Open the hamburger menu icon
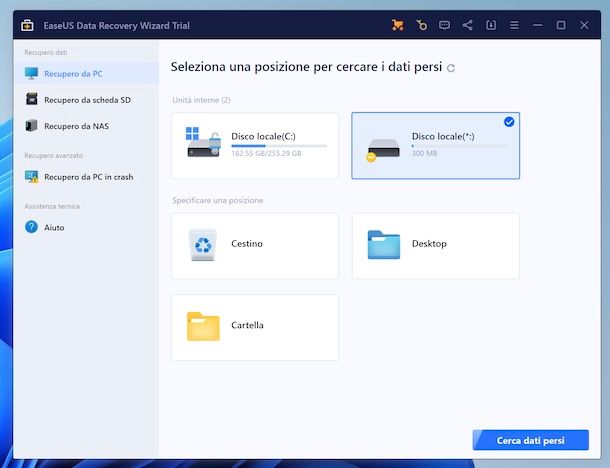This screenshot has width=610, height=468. pyautogui.click(x=514, y=25)
